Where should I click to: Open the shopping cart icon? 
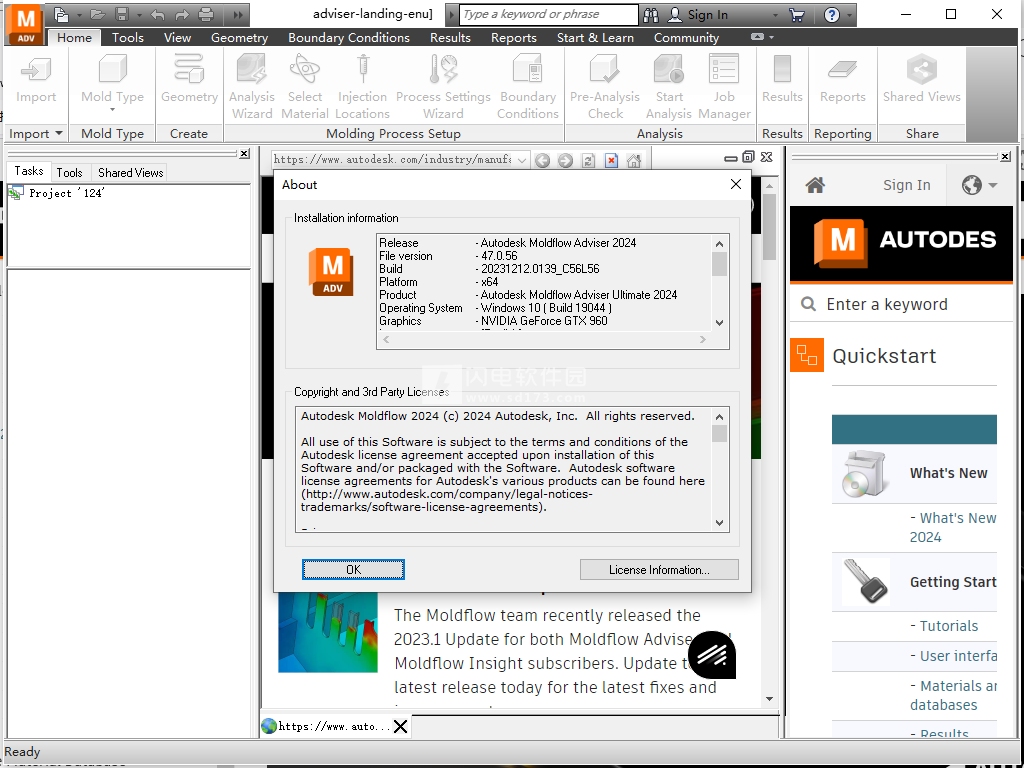[x=797, y=15]
